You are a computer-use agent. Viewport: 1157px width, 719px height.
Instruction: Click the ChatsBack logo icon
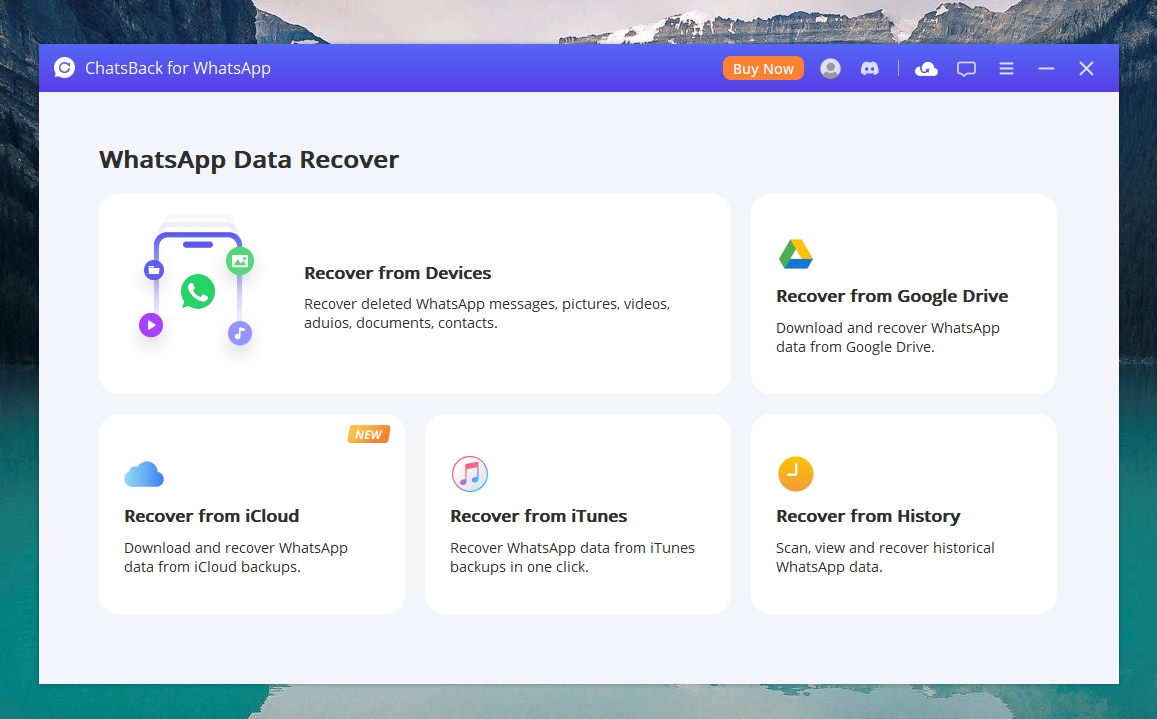tap(64, 68)
